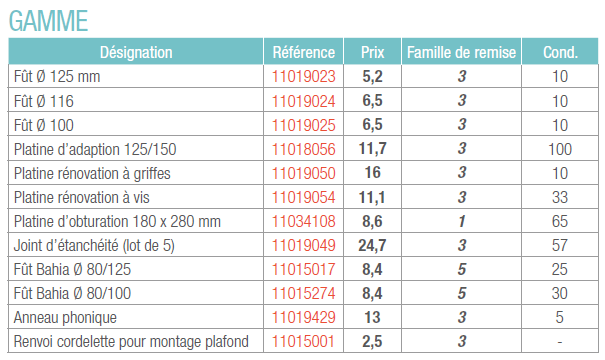Select reference 11019054
The image size is (605, 360).
pyautogui.click(x=304, y=197)
